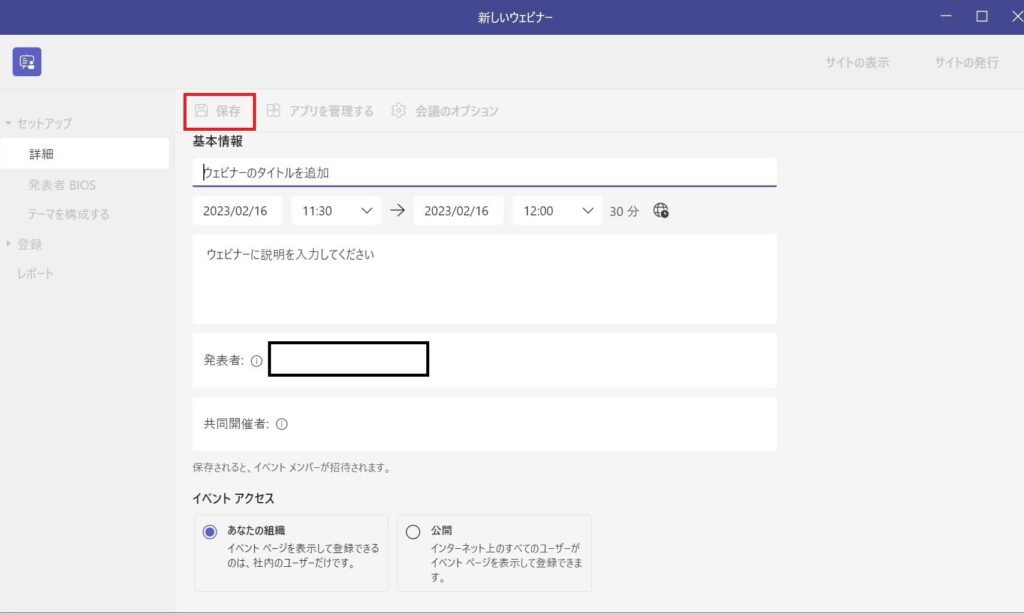
Task: Click the webinar title input field
Action: click(484, 172)
